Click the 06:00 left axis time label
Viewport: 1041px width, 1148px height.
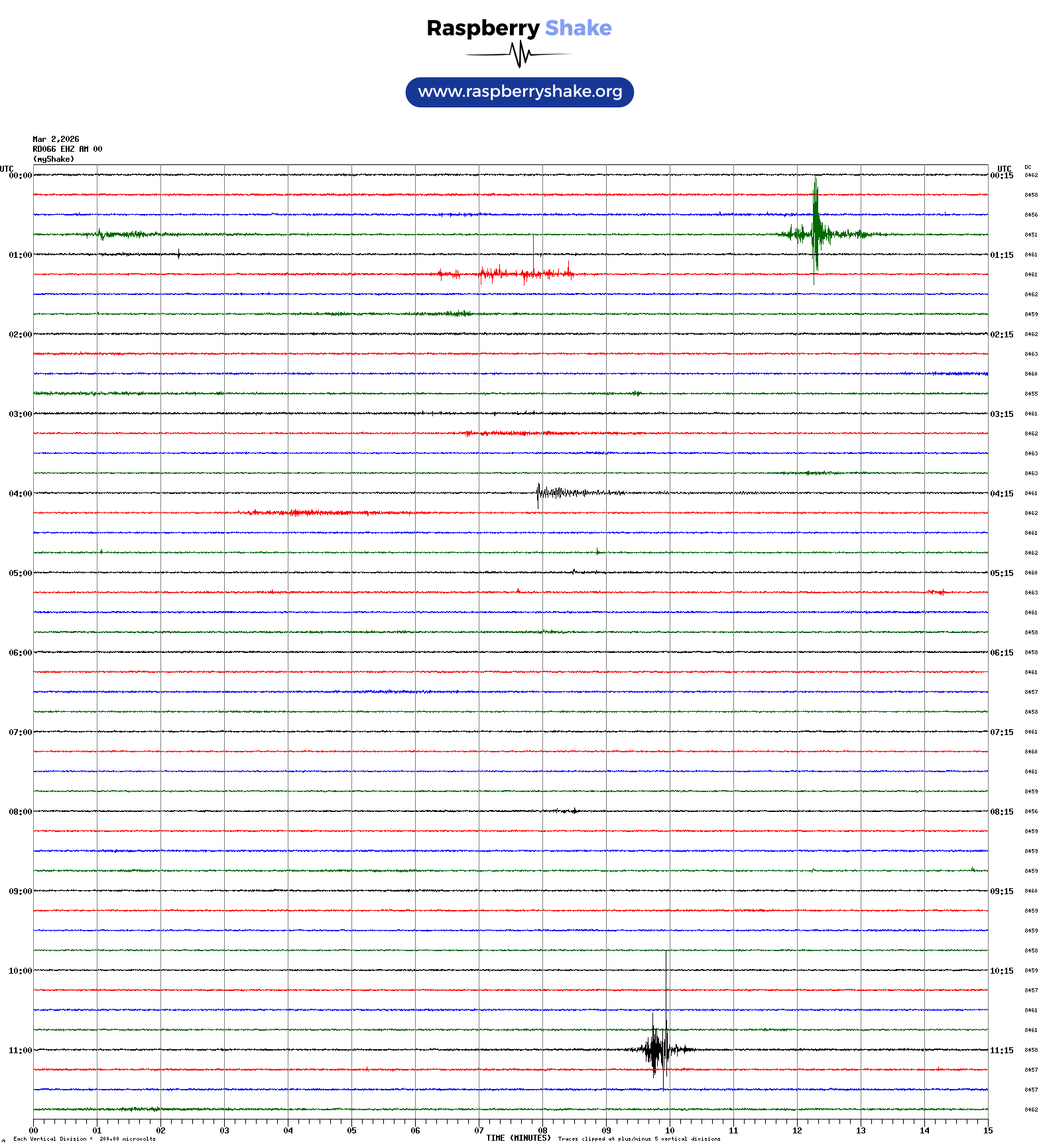(20, 653)
